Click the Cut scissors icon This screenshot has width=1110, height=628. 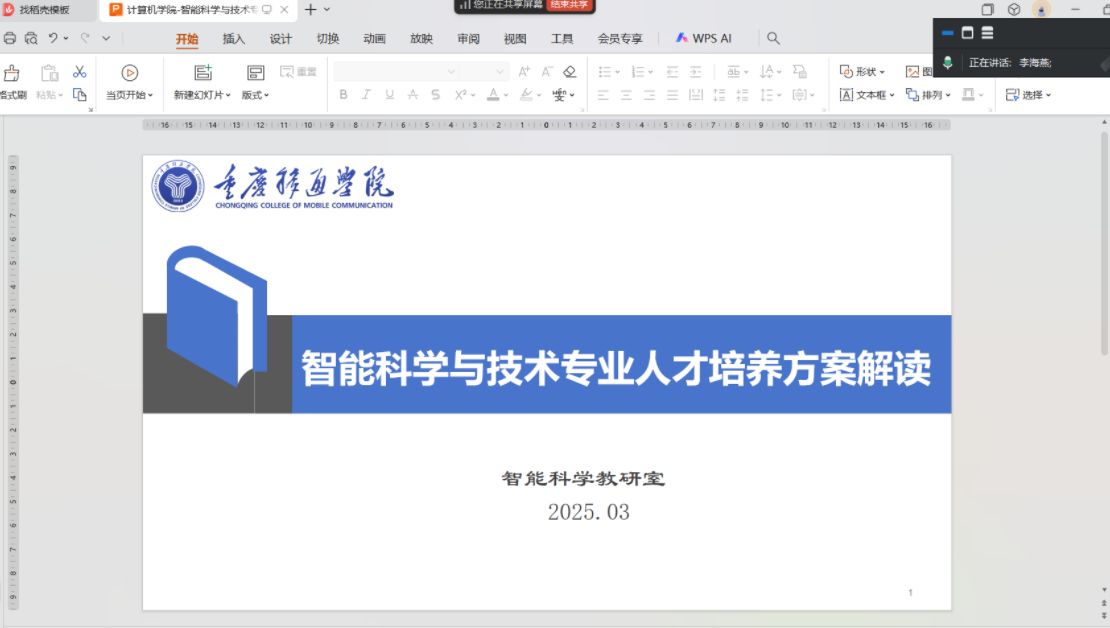pyautogui.click(x=80, y=72)
